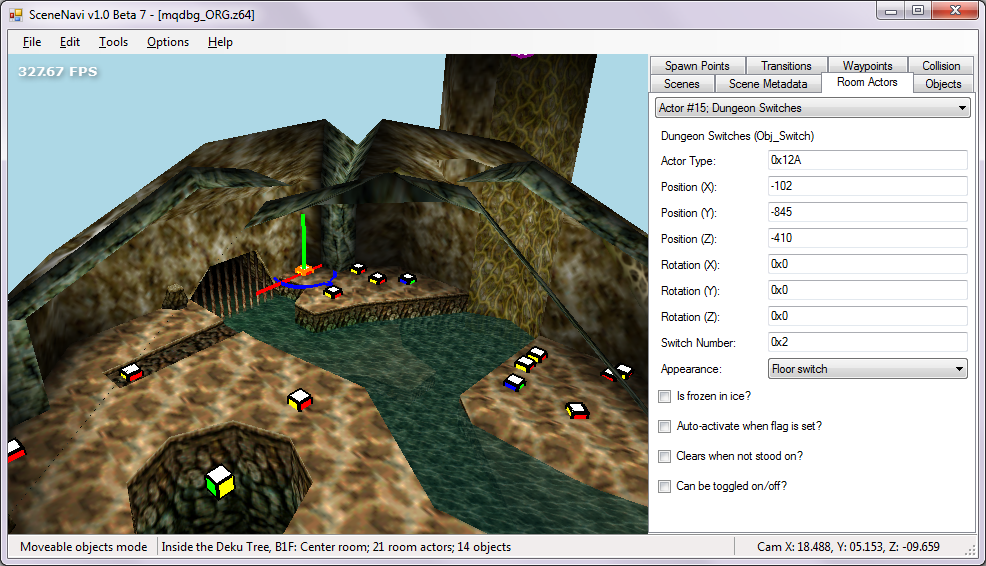Toggle Auto-activate when flag is set
The image size is (986, 566).
[665, 426]
